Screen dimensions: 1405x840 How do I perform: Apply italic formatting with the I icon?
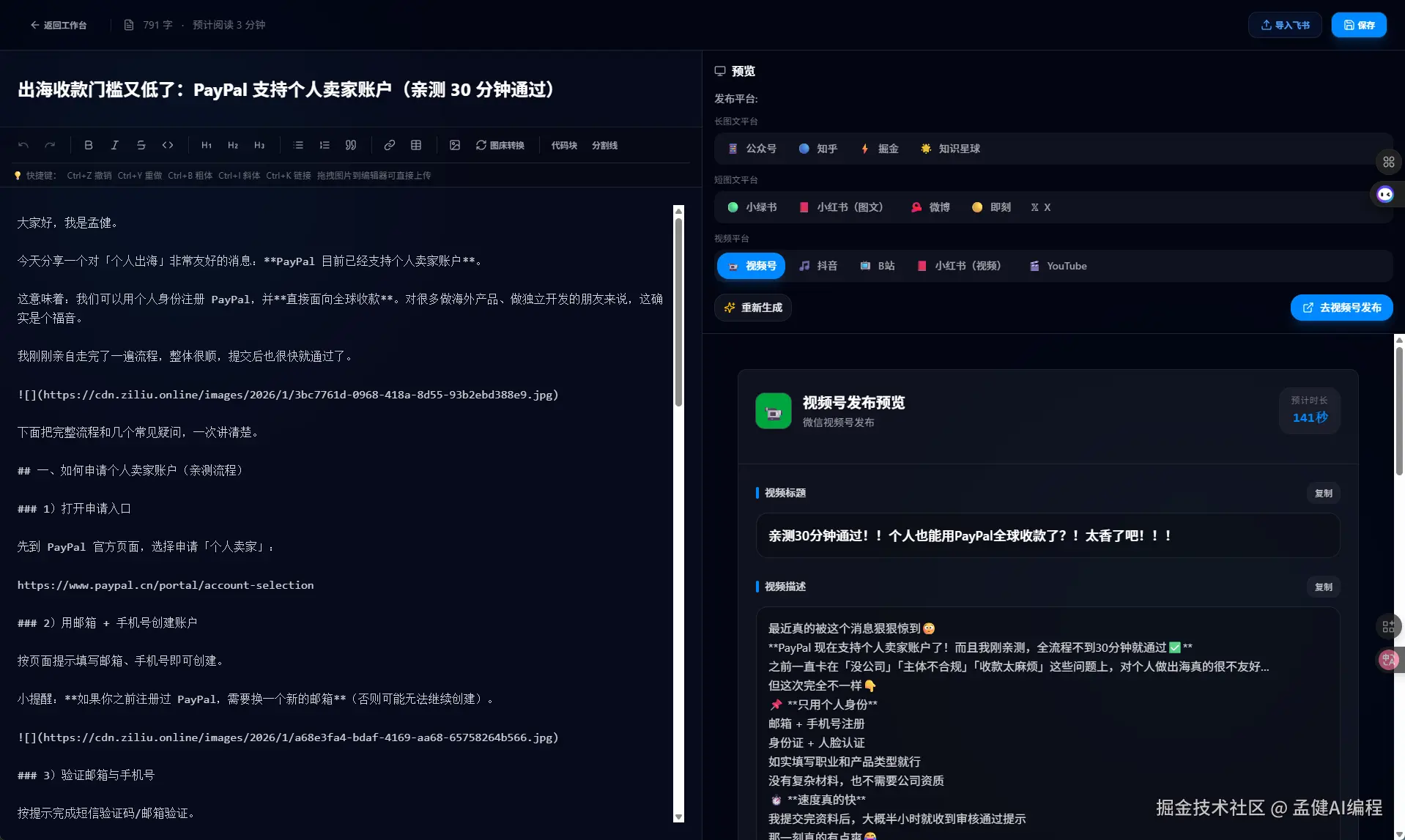tap(115, 145)
